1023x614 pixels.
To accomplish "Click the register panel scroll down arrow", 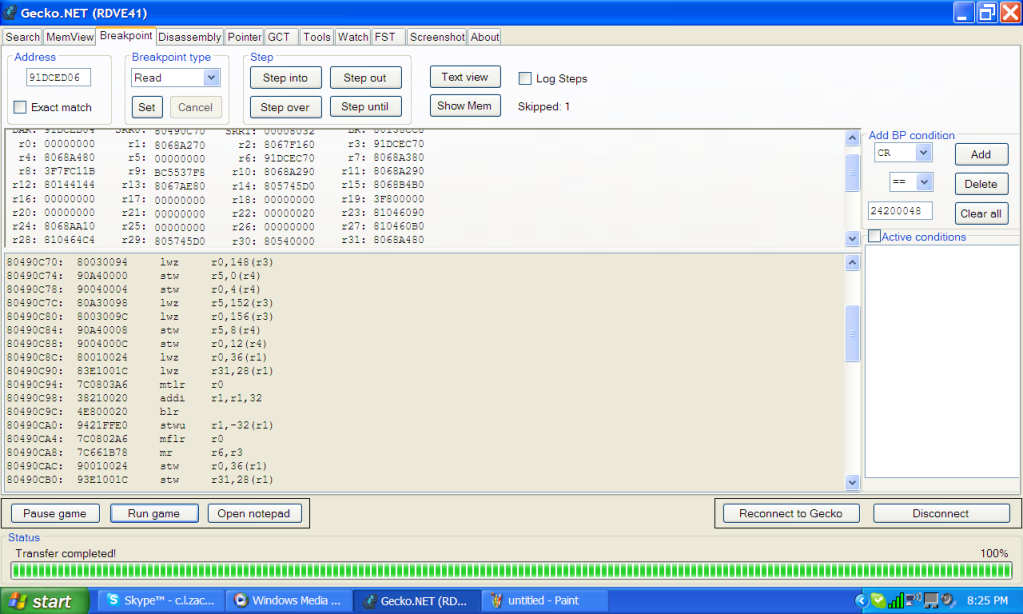I will coord(852,239).
